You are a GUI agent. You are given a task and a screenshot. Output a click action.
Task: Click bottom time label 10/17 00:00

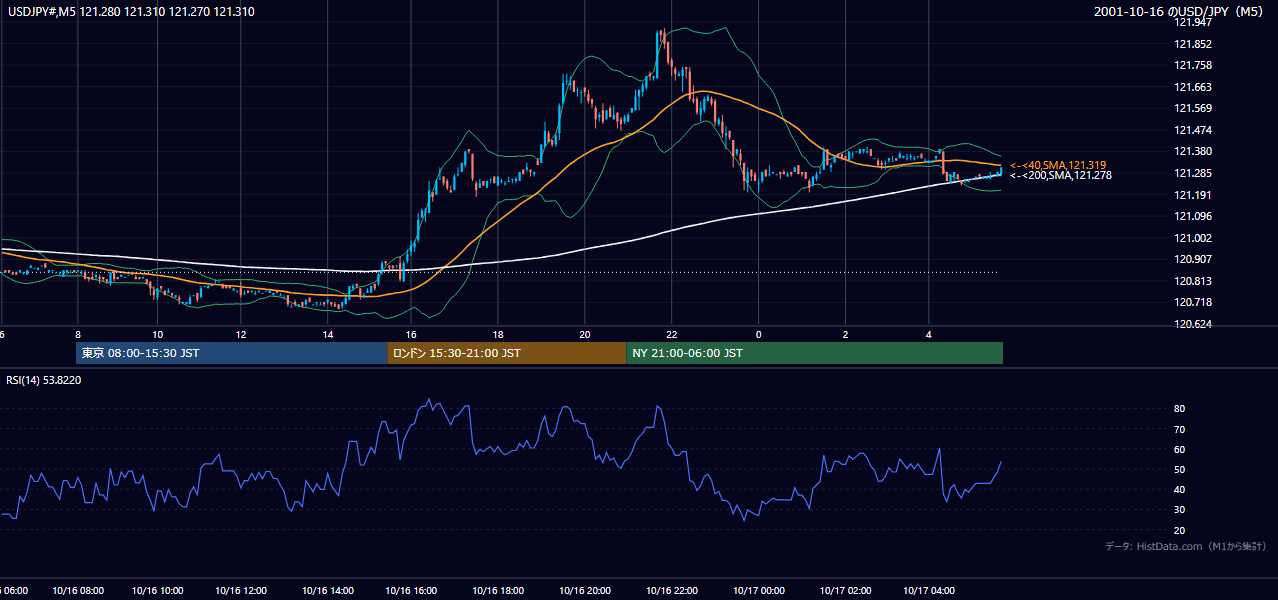[x=759, y=591]
